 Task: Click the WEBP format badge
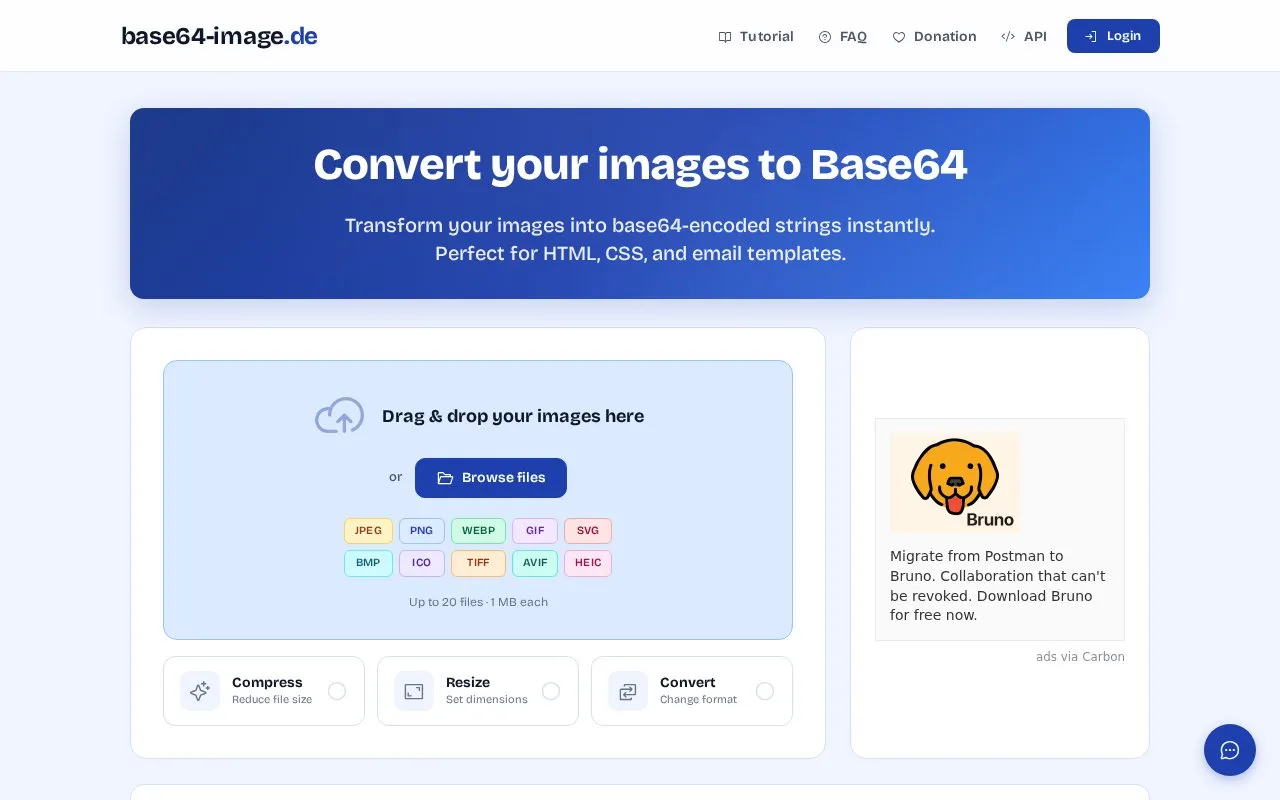pyautogui.click(x=478, y=531)
